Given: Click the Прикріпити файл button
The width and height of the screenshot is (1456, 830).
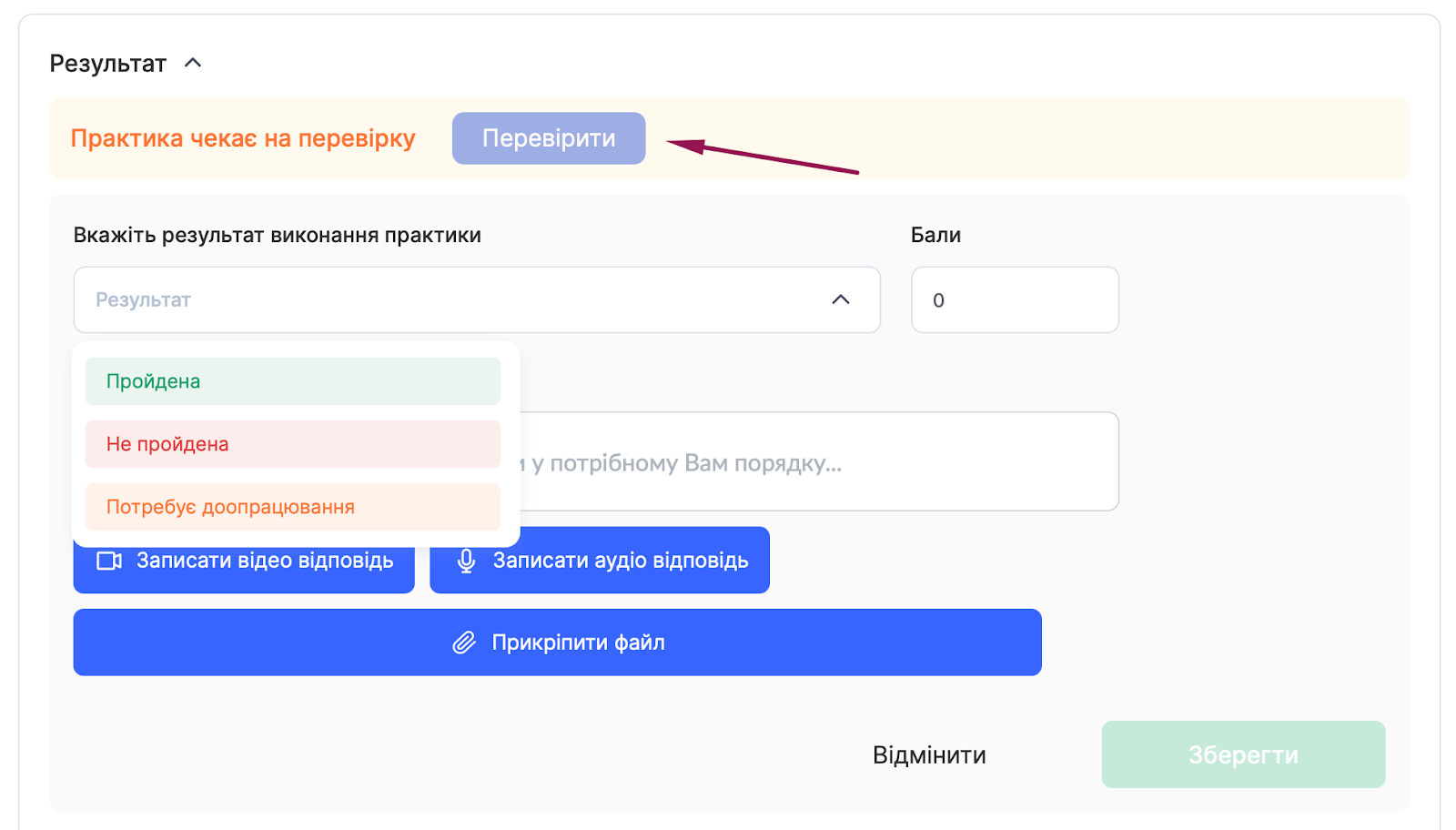Looking at the screenshot, I should (x=557, y=643).
